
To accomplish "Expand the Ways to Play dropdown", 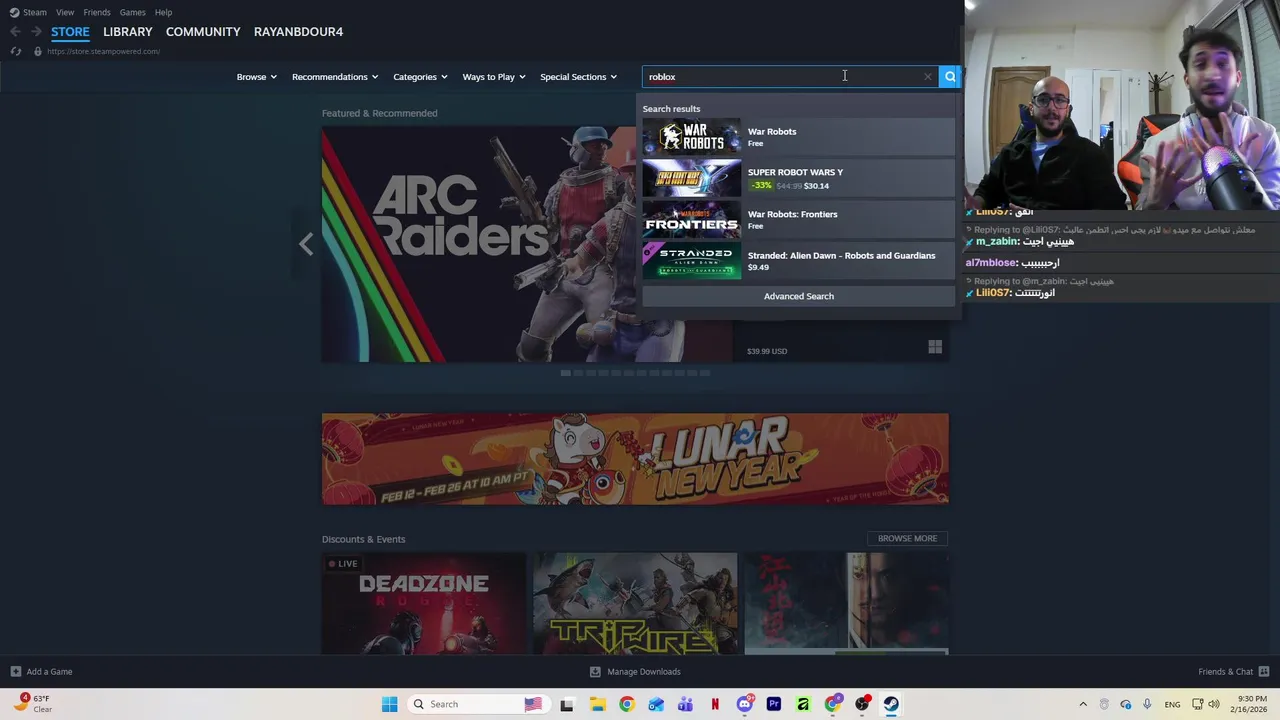I will coord(494,77).
